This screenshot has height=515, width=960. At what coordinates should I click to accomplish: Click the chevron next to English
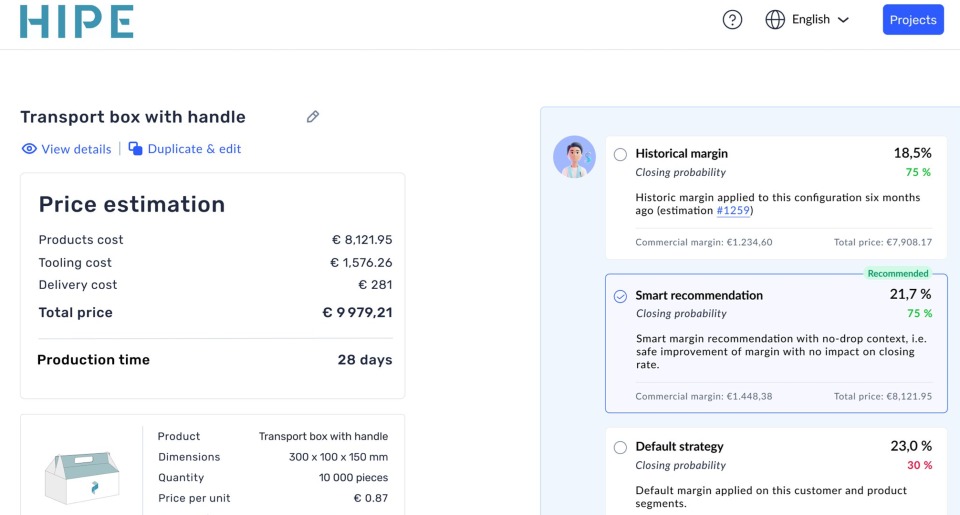(843, 20)
